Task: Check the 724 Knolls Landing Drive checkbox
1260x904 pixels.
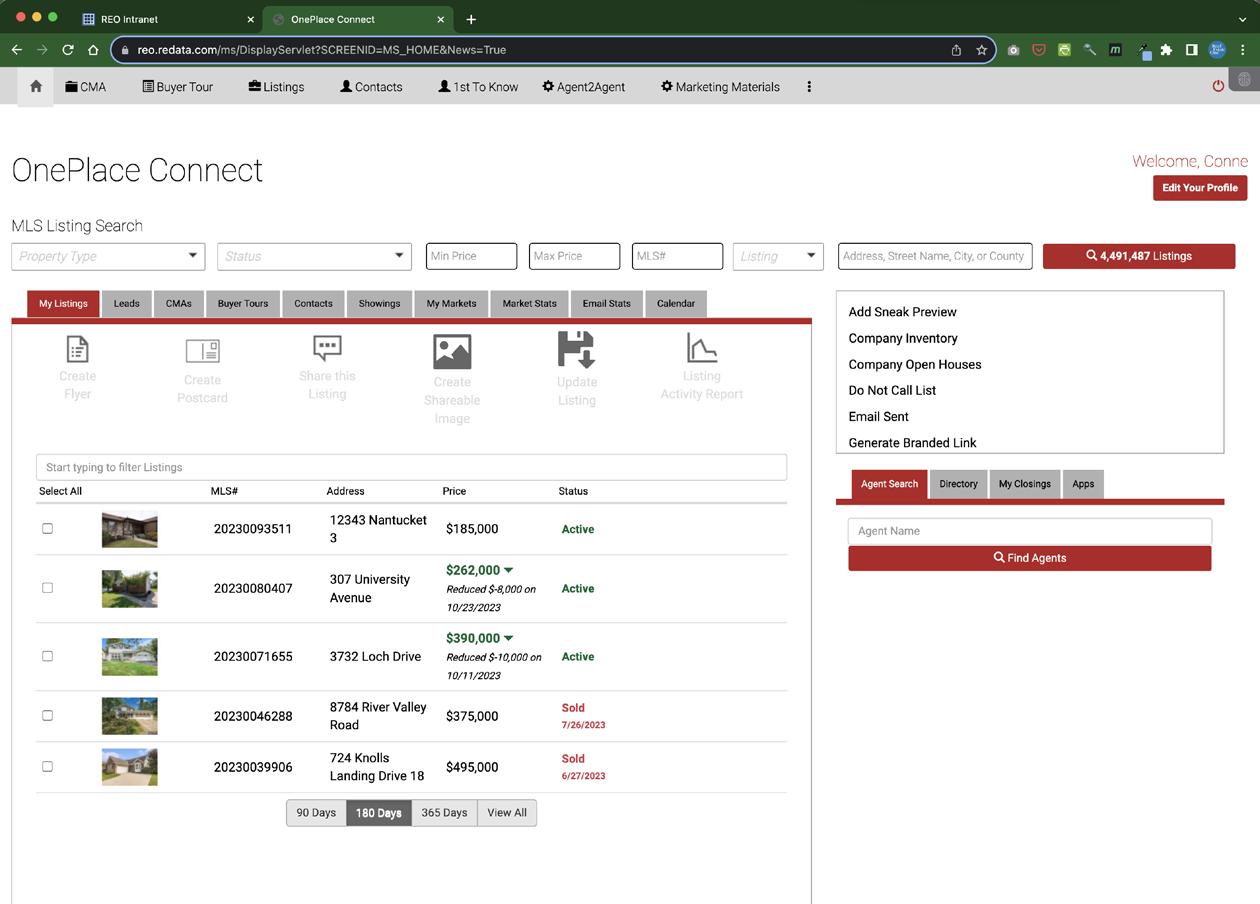Action: pyautogui.click(x=47, y=766)
